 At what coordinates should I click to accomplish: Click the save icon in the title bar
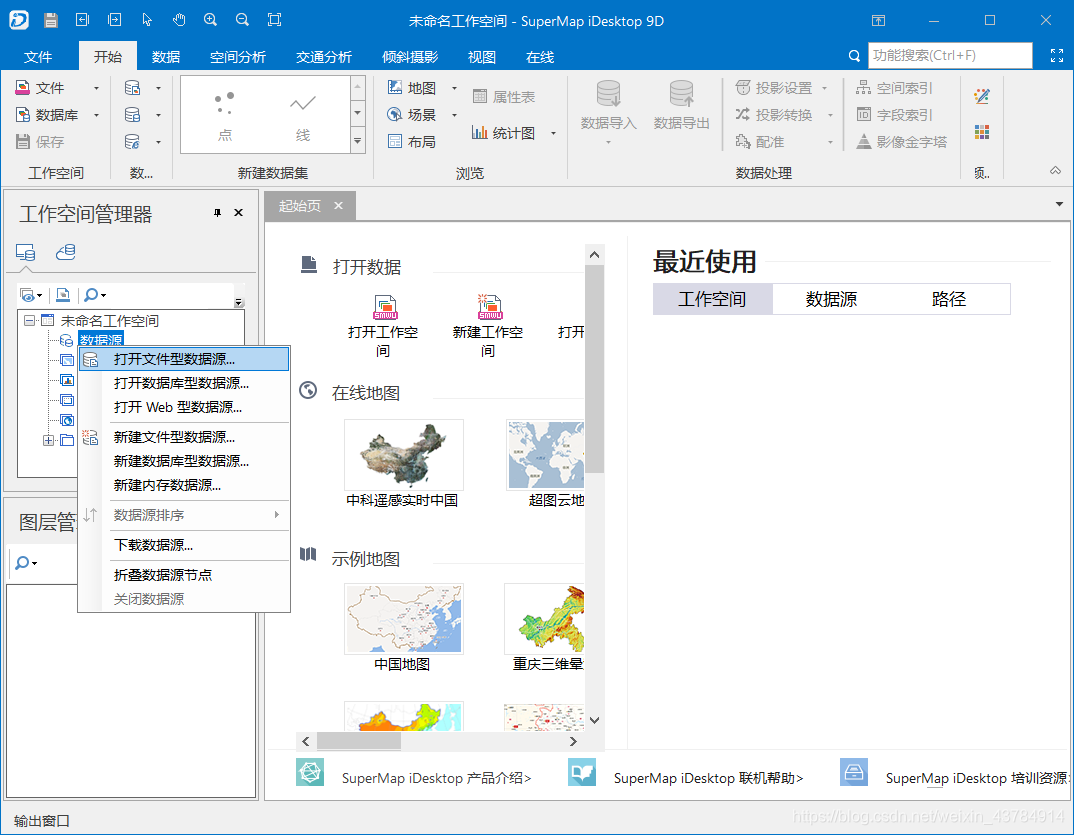[x=51, y=20]
